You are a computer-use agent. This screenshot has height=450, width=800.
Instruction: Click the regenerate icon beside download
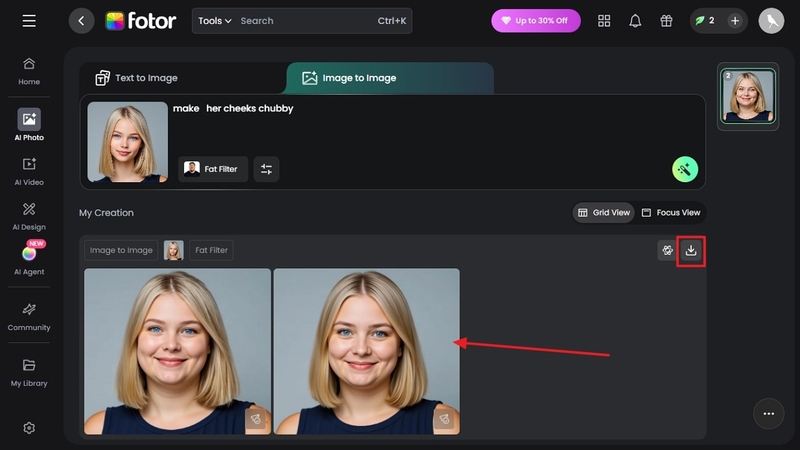tap(667, 250)
